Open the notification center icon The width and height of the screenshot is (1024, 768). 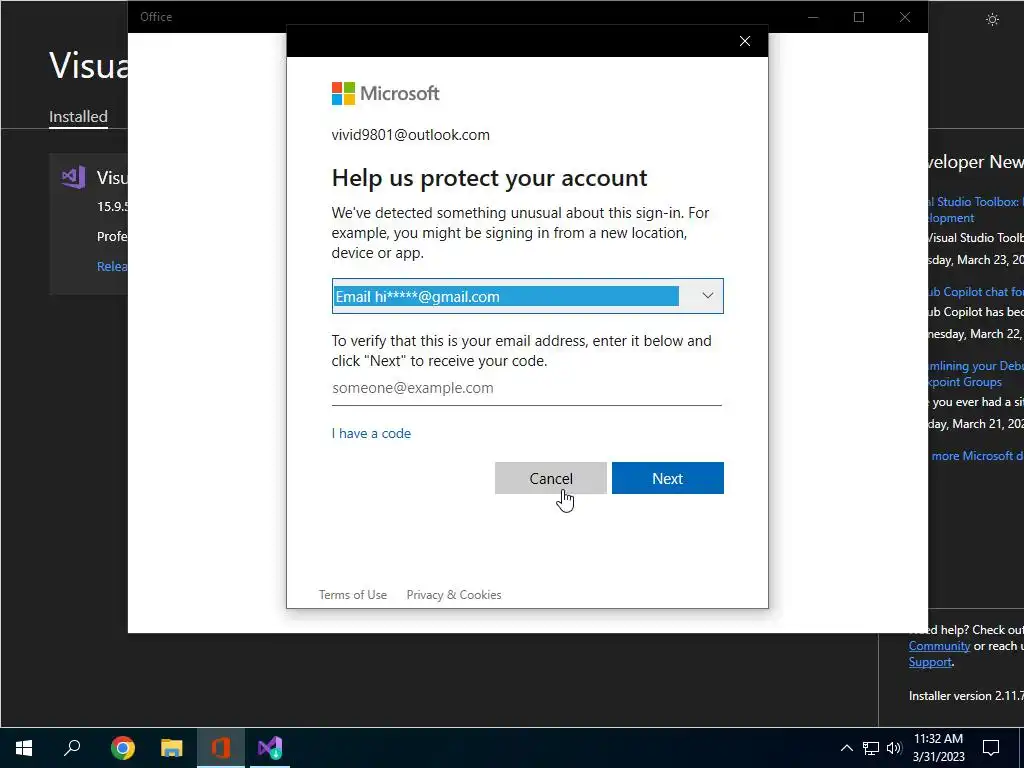coord(991,748)
